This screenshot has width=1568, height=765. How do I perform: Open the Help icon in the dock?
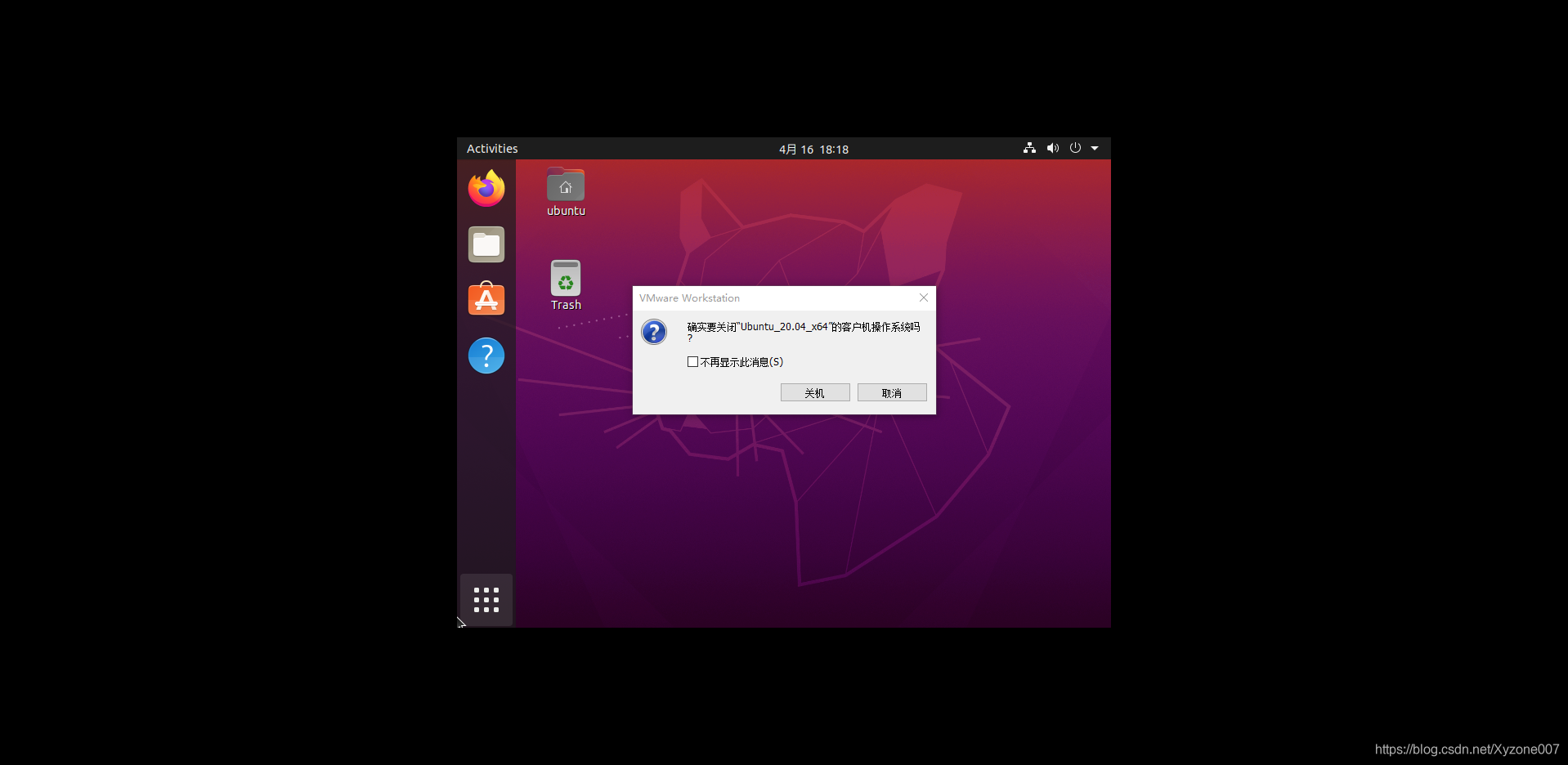click(486, 356)
